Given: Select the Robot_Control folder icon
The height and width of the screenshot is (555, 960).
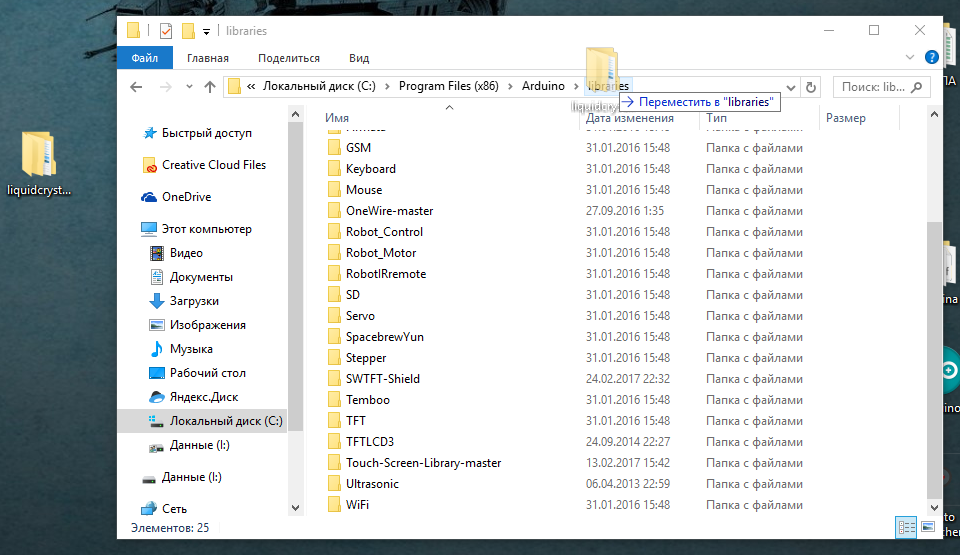Looking at the screenshot, I should [x=334, y=232].
